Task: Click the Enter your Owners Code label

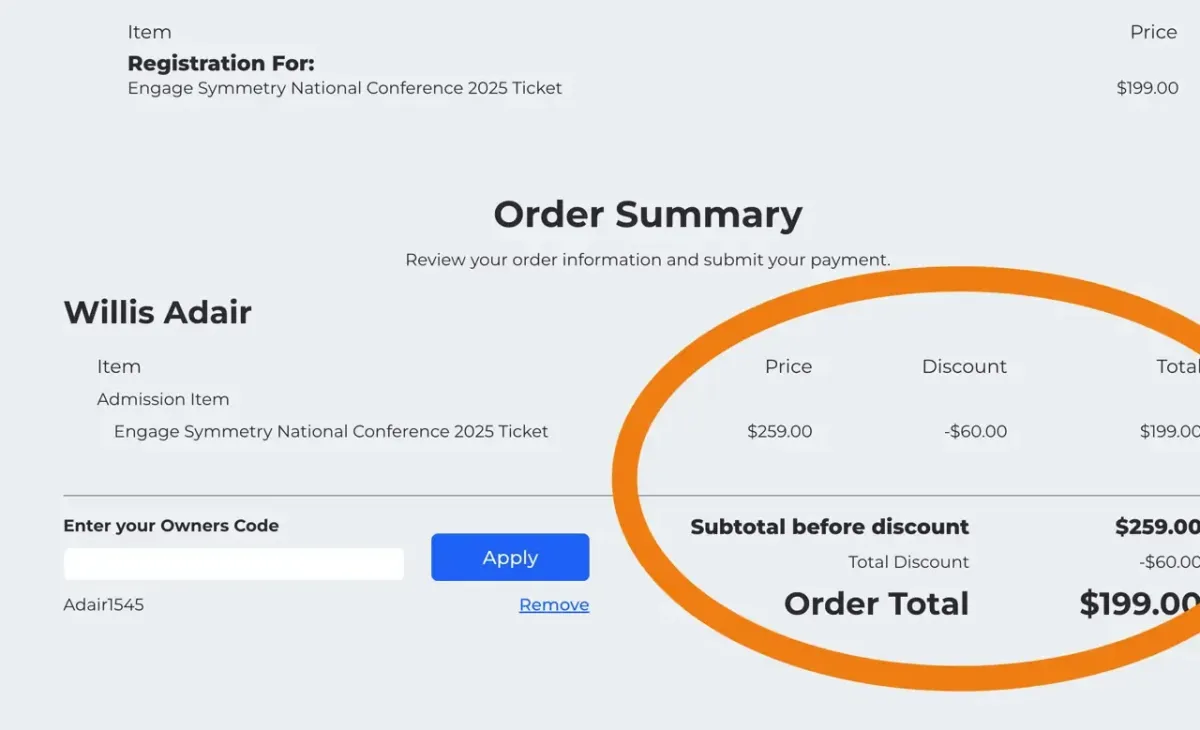Action: point(171,526)
